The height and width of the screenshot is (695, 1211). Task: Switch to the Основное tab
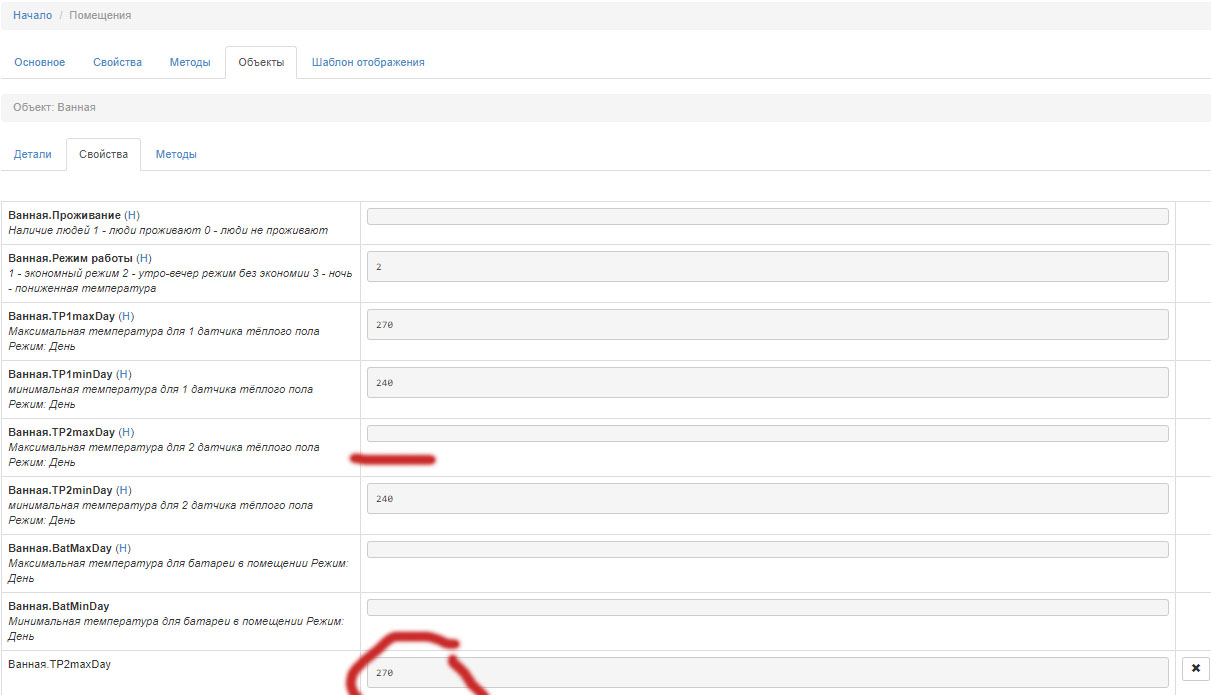pyautogui.click(x=40, y=62)
